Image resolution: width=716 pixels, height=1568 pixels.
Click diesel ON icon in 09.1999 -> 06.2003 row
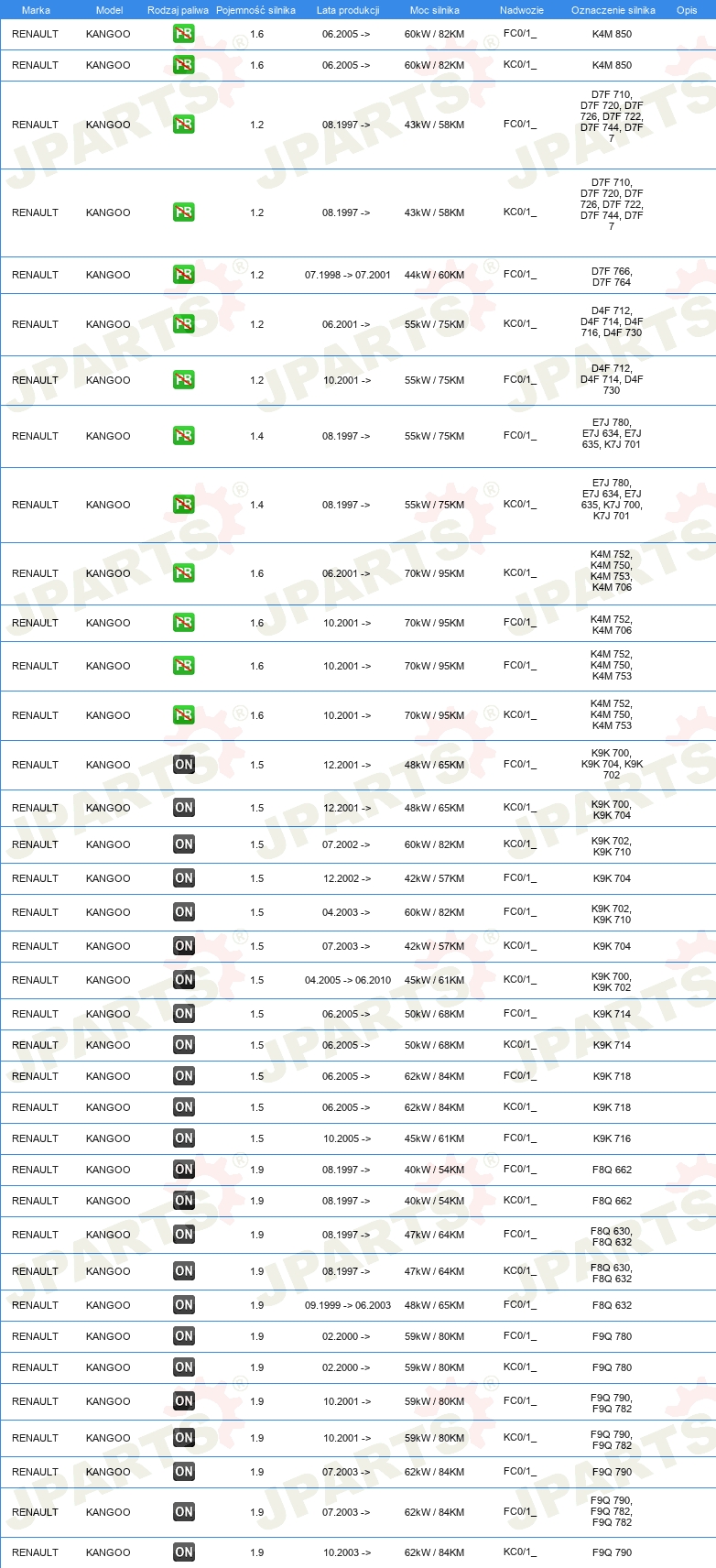184,1305
